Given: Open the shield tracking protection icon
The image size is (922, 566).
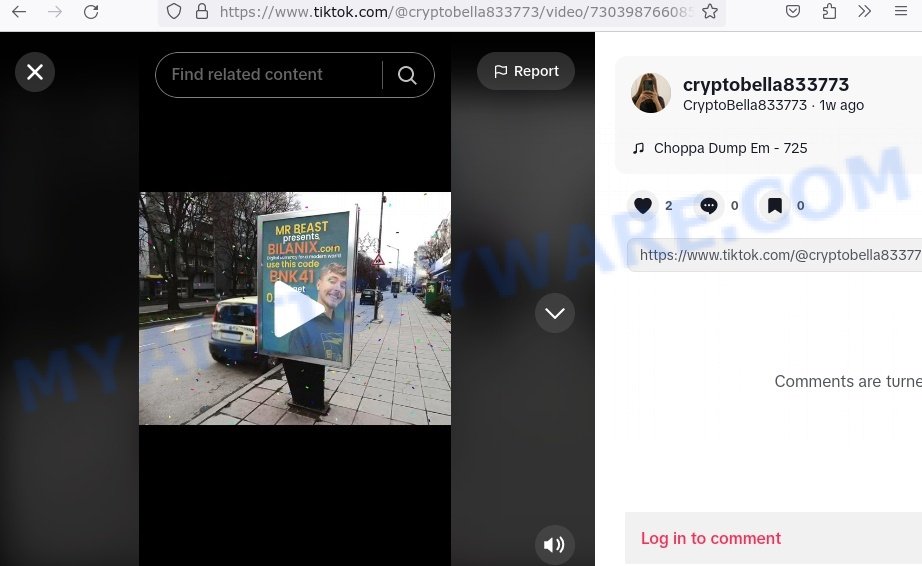Looking at the screenshot, I should tap(173, 11).
